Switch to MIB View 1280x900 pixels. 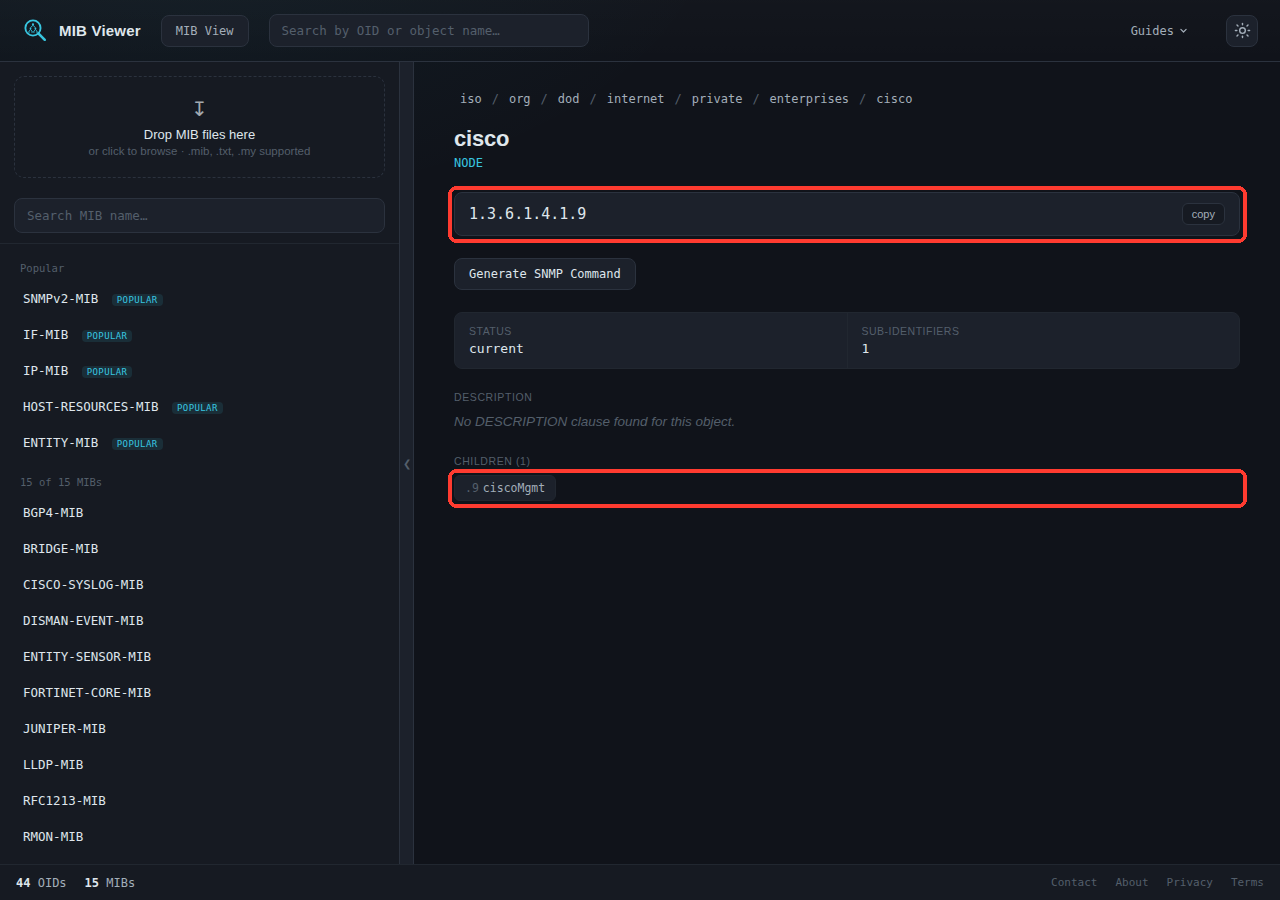pyautogui.click(x=205, y=31)
